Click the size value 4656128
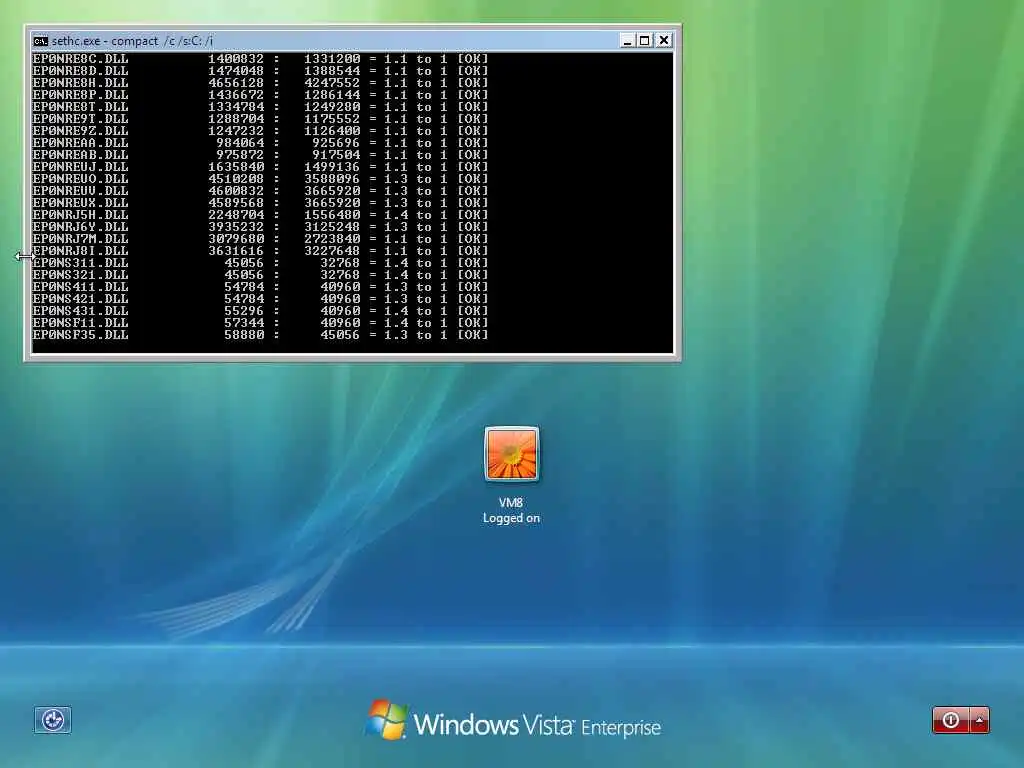Screen dimensions: 1024x768 tap(236, 83)
